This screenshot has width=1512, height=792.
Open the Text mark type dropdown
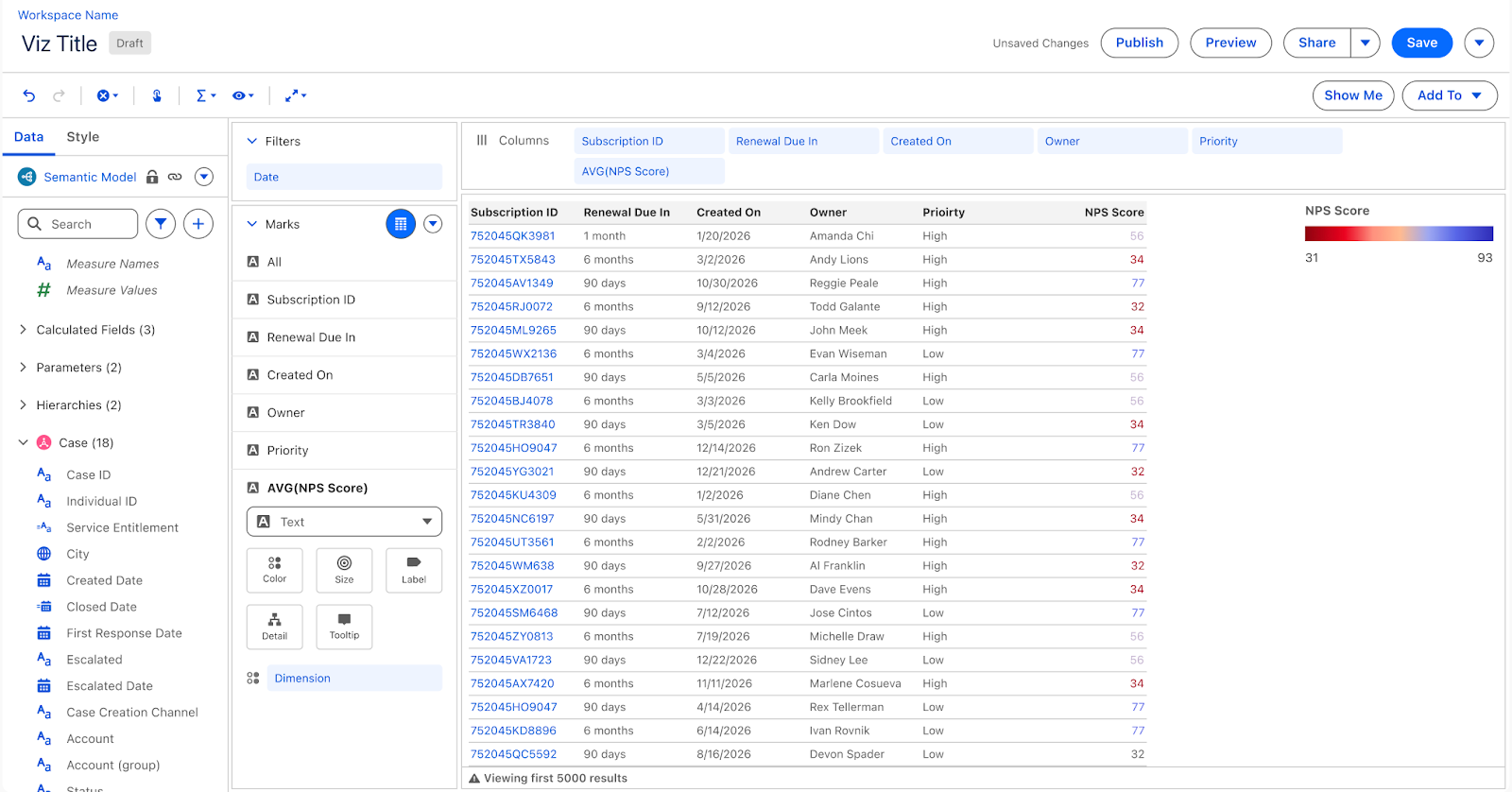coord(344,522)
